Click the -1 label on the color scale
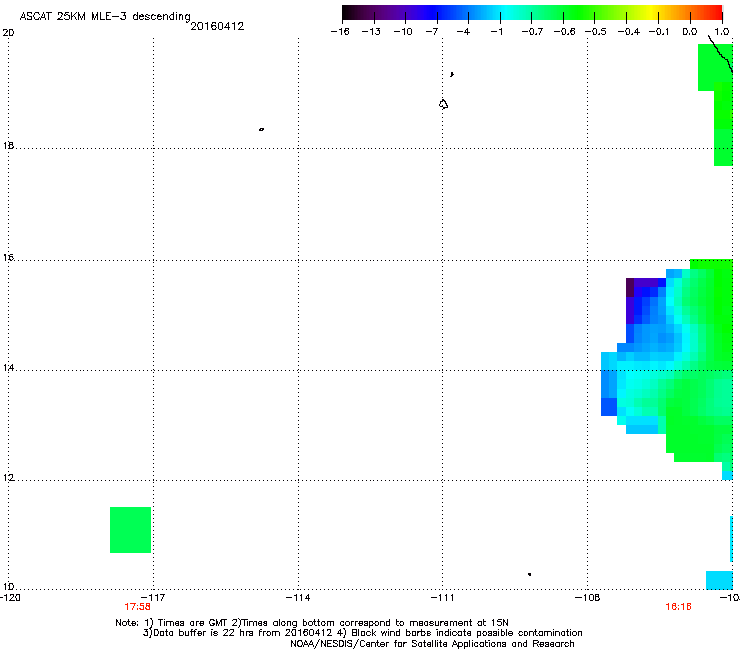740x650 pixels. click(496, 32)
